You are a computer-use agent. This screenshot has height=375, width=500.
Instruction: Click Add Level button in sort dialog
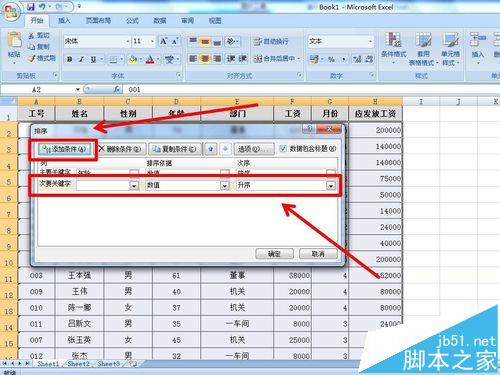[x=64, y=149]
